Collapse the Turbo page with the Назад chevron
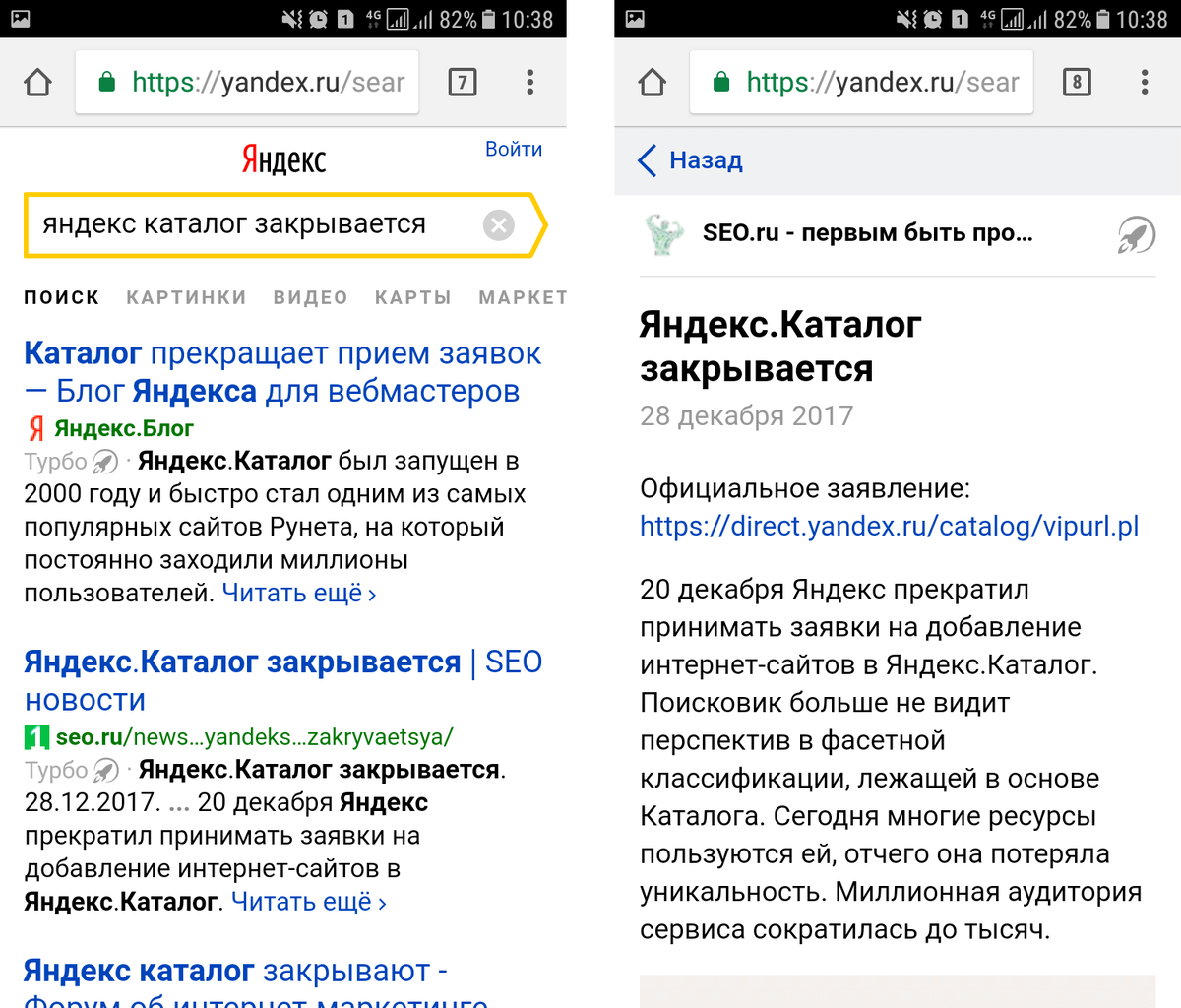 647,160
